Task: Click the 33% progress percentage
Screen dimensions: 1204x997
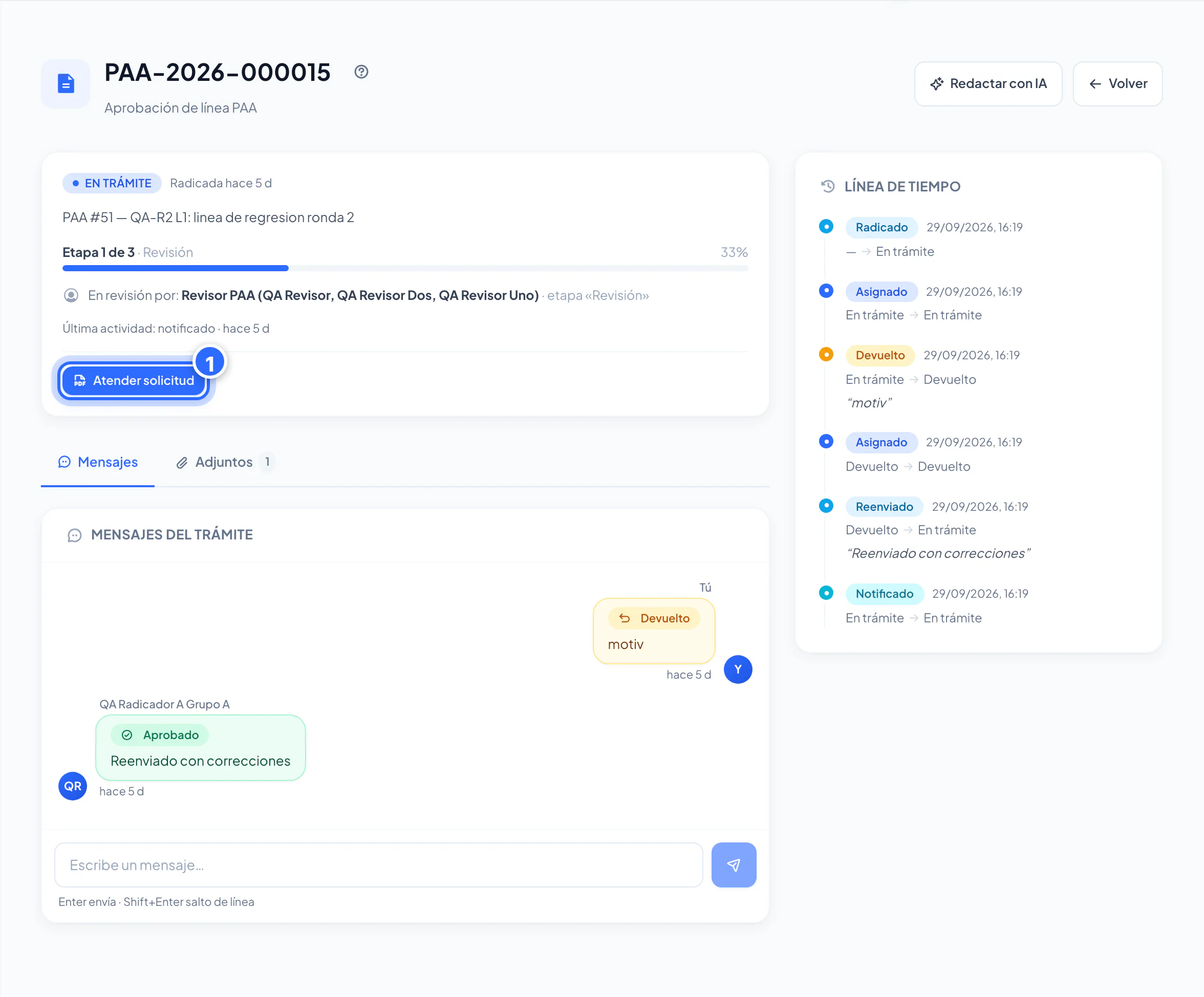Action: pos(735,252)
